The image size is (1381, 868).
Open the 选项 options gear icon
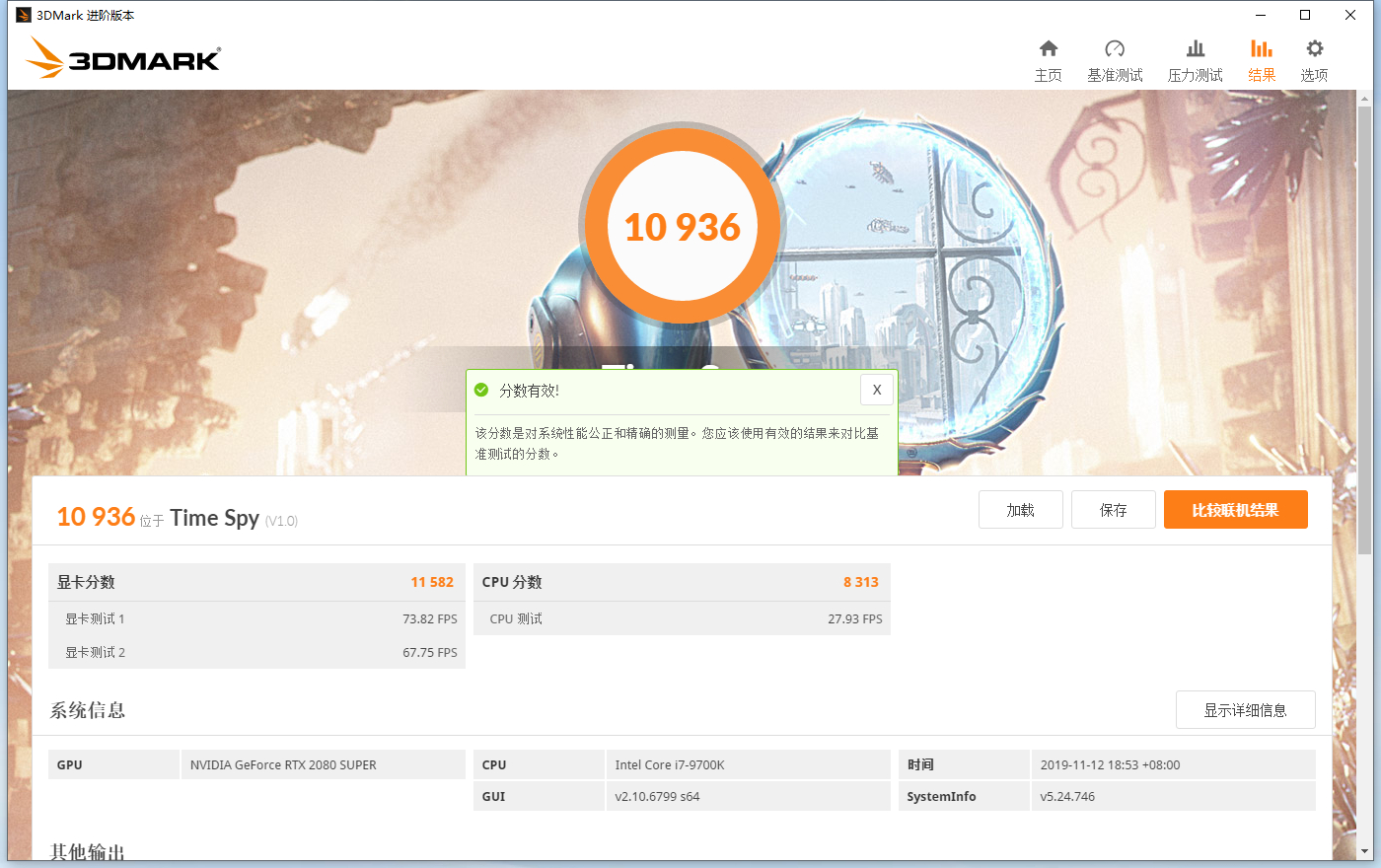pos(1314,48)
